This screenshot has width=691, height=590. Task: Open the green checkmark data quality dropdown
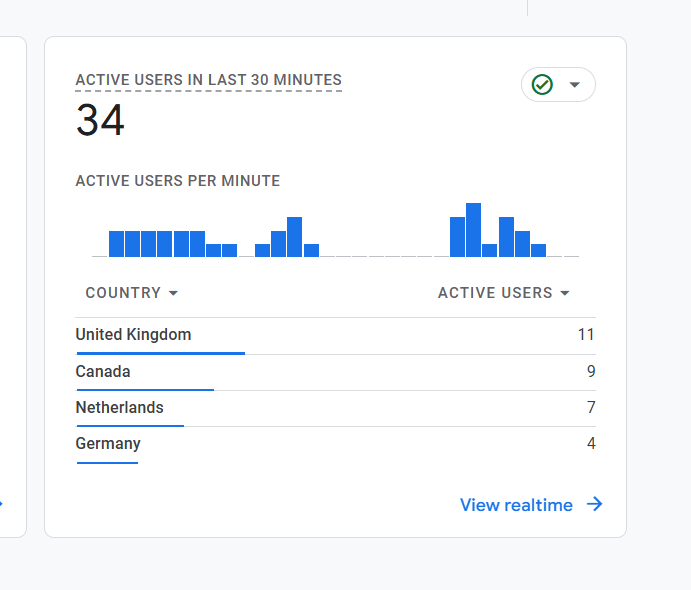558,85
